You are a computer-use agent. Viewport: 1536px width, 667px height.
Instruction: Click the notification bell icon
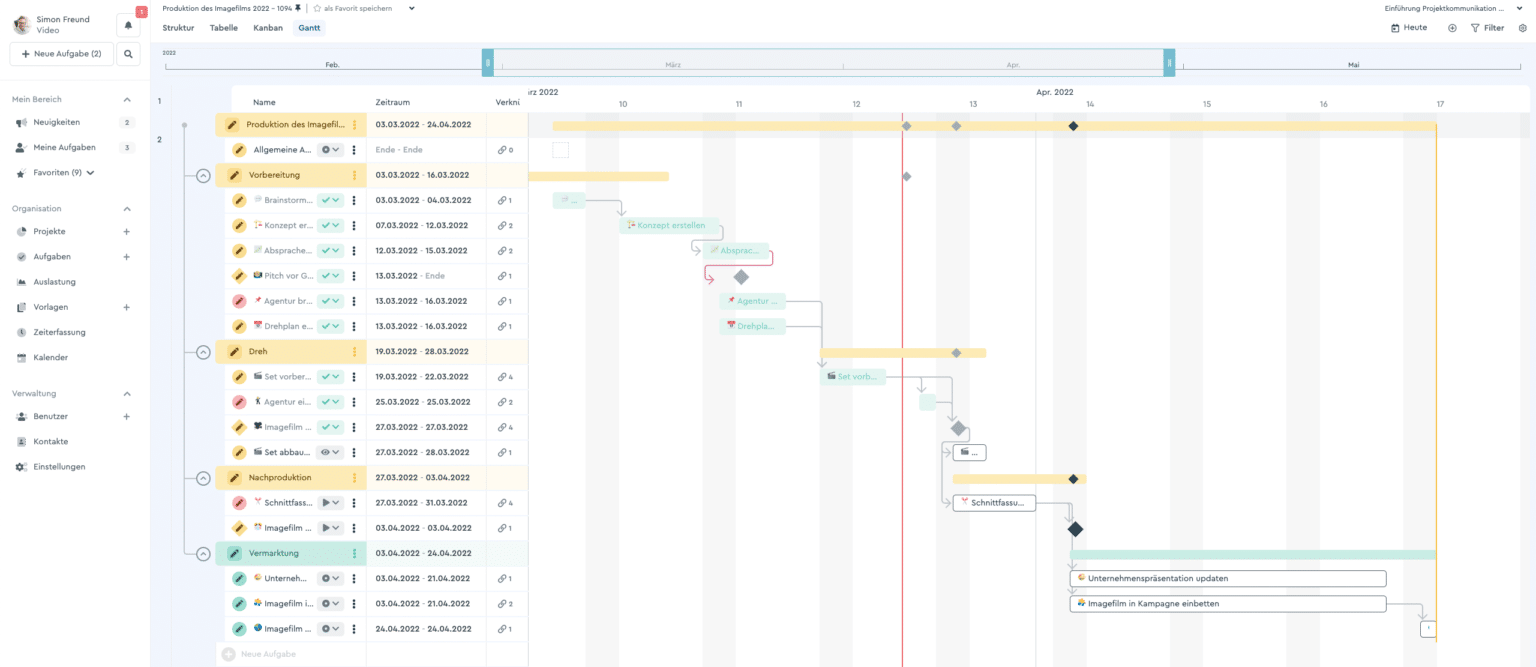pyautogui.click(x=128, y=26)
